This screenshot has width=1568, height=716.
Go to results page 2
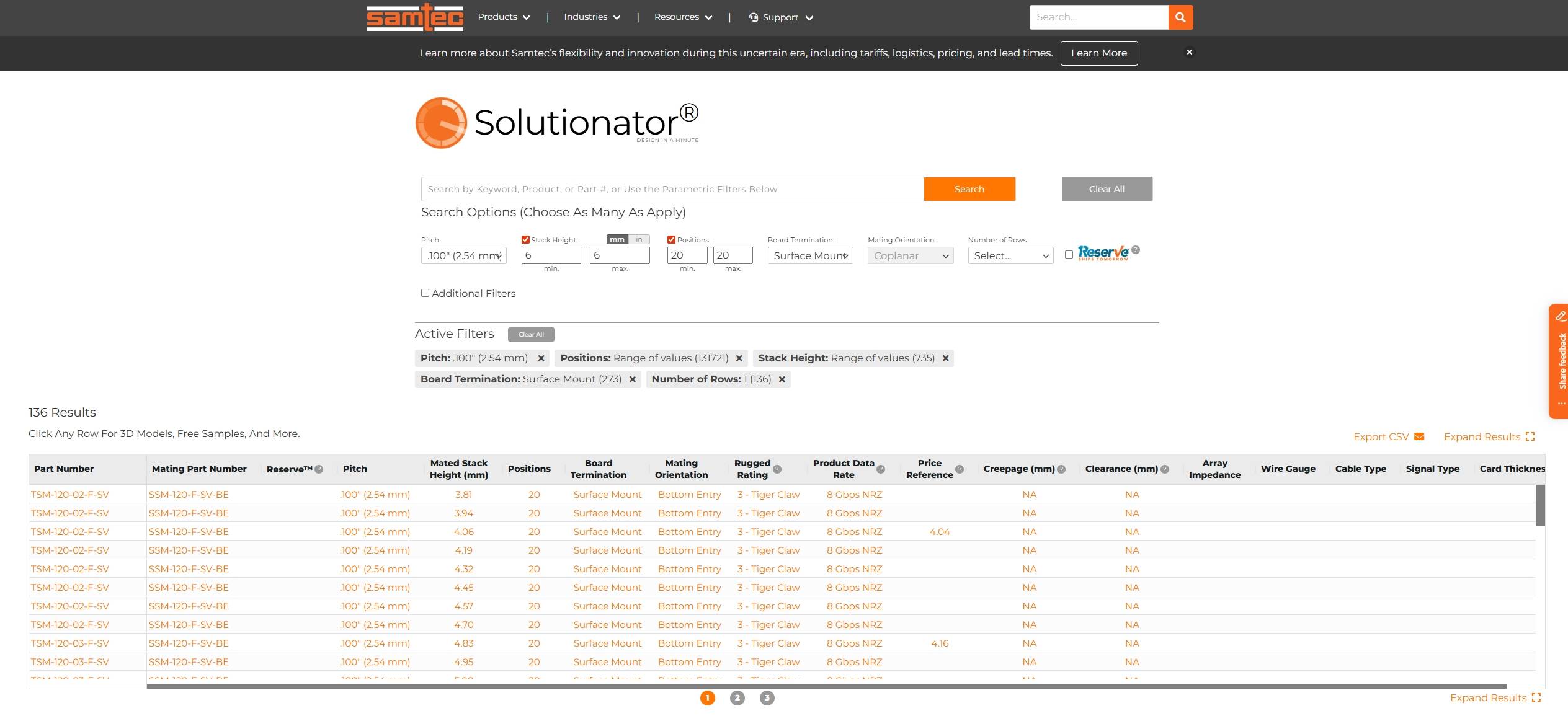(737, 698)
